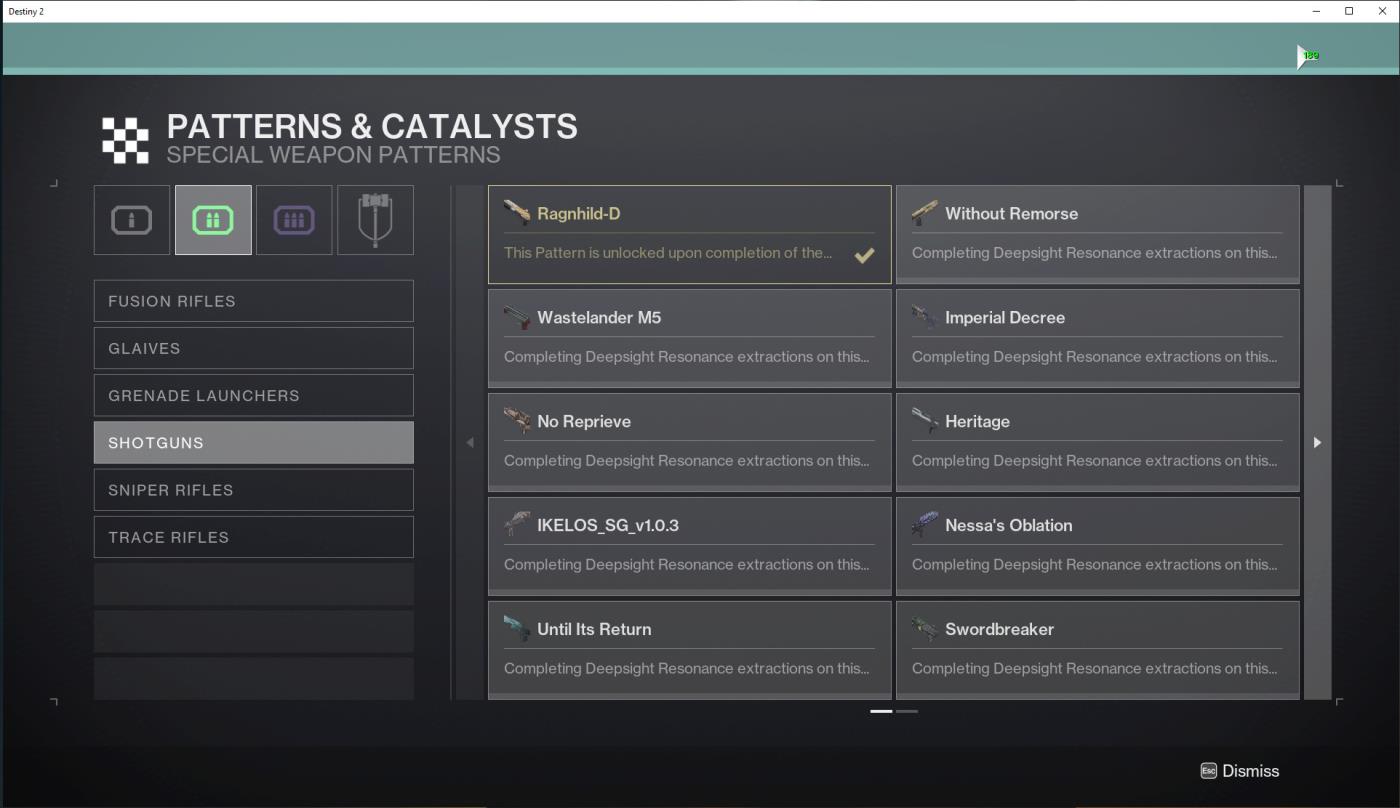Image resolution: width=1400 pixels, height=808 pixels.
Task: Click the Ragnhild-D shotgun icon
Action: coord(517,213)
